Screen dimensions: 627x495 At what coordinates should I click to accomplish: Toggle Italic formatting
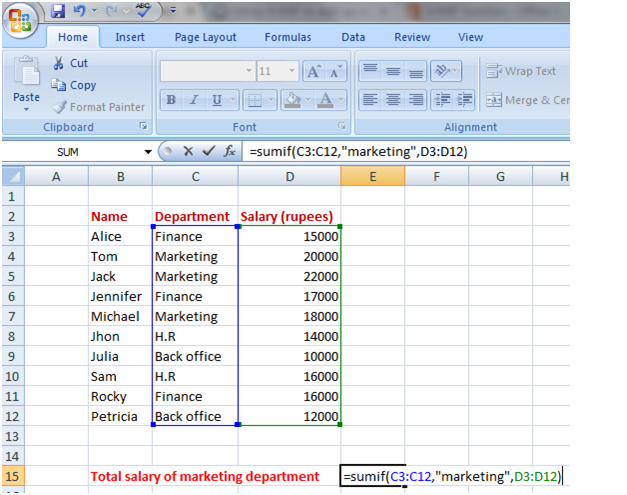pyautogui.click(x=194, y=100)
